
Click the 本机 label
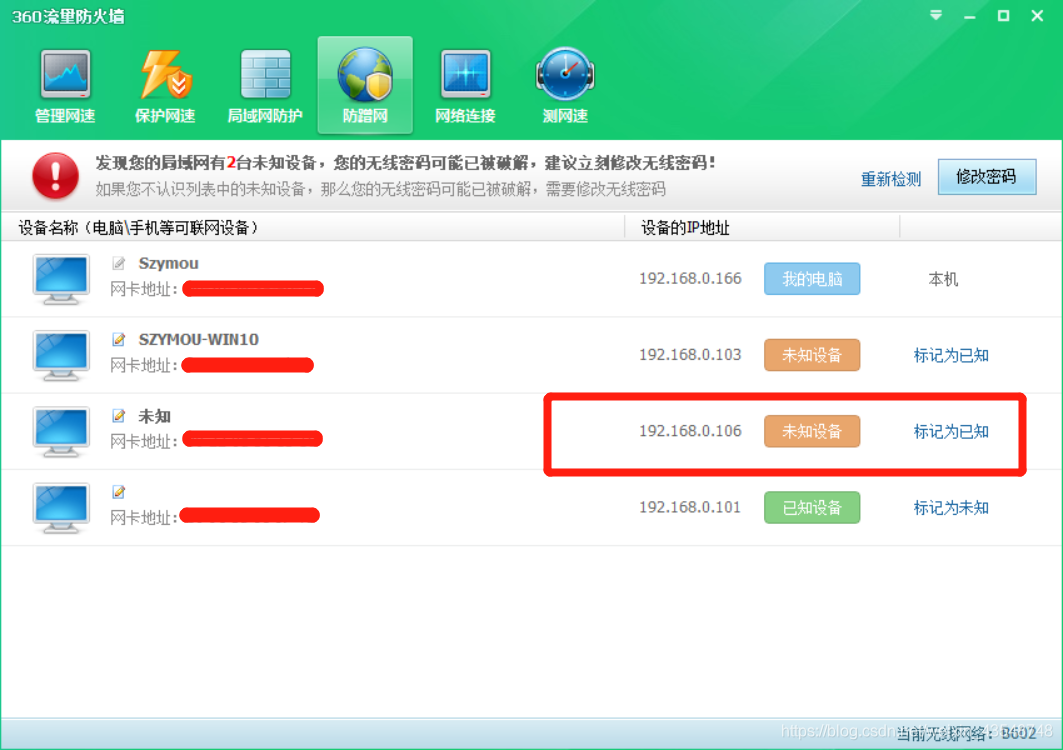pos(943,279)
